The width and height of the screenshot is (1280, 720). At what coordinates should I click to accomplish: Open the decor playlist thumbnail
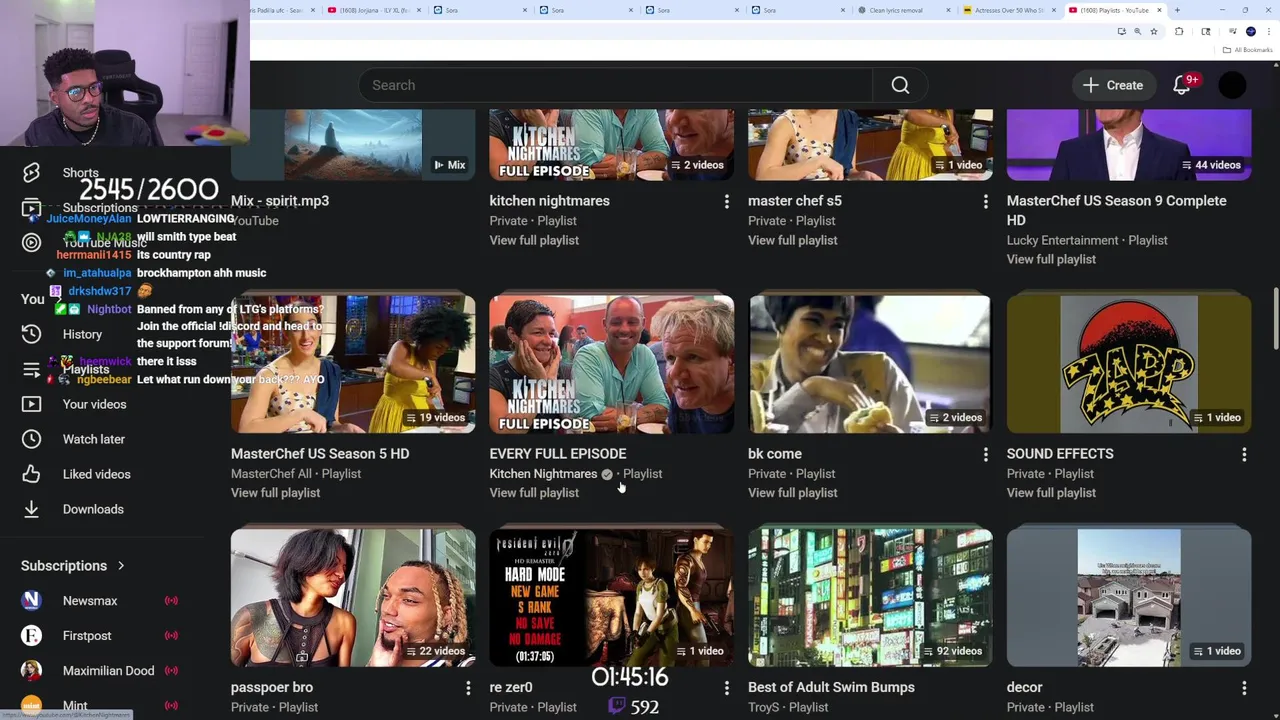coord(1128,598)
